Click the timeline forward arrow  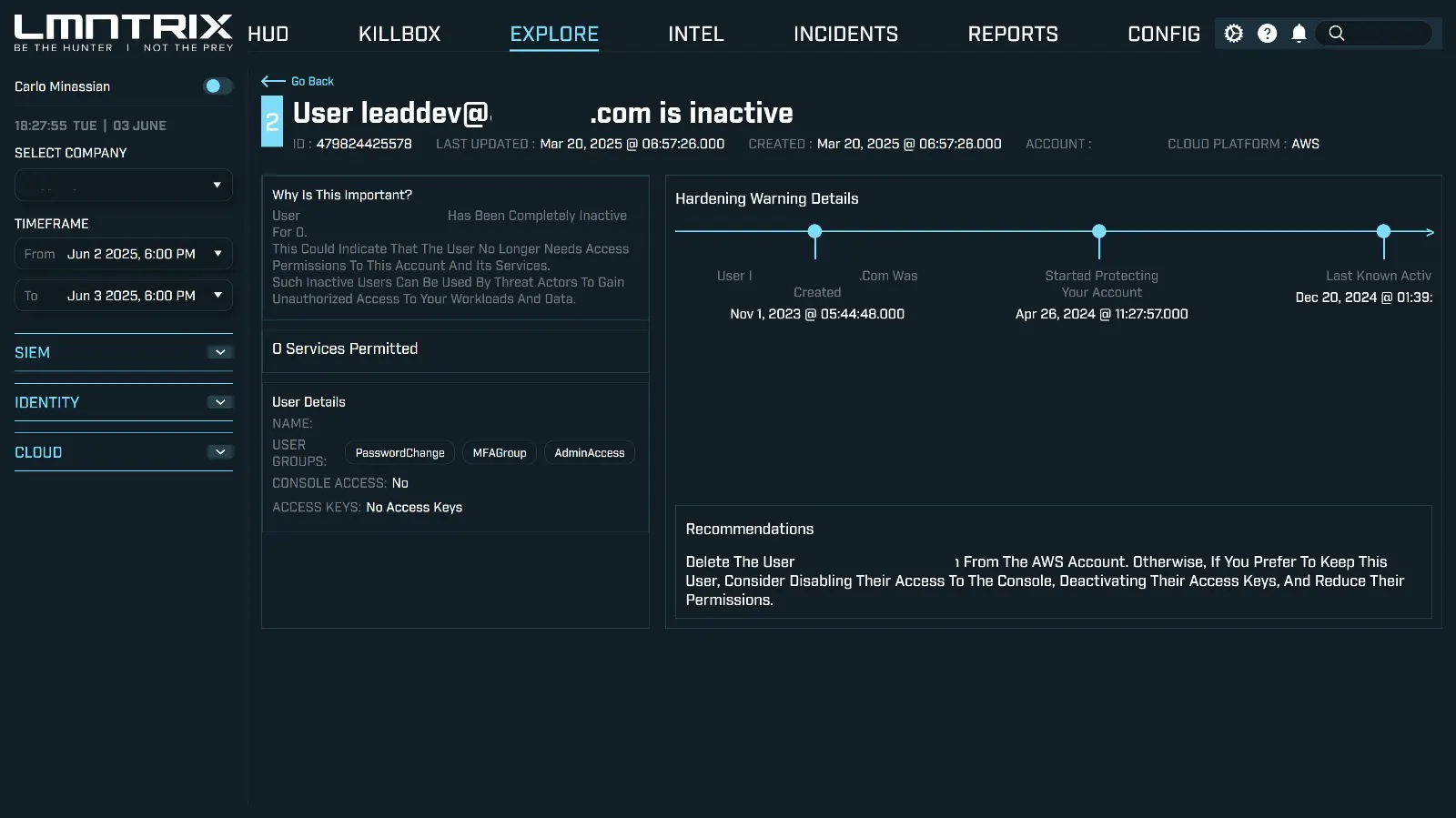point(1430,232)
